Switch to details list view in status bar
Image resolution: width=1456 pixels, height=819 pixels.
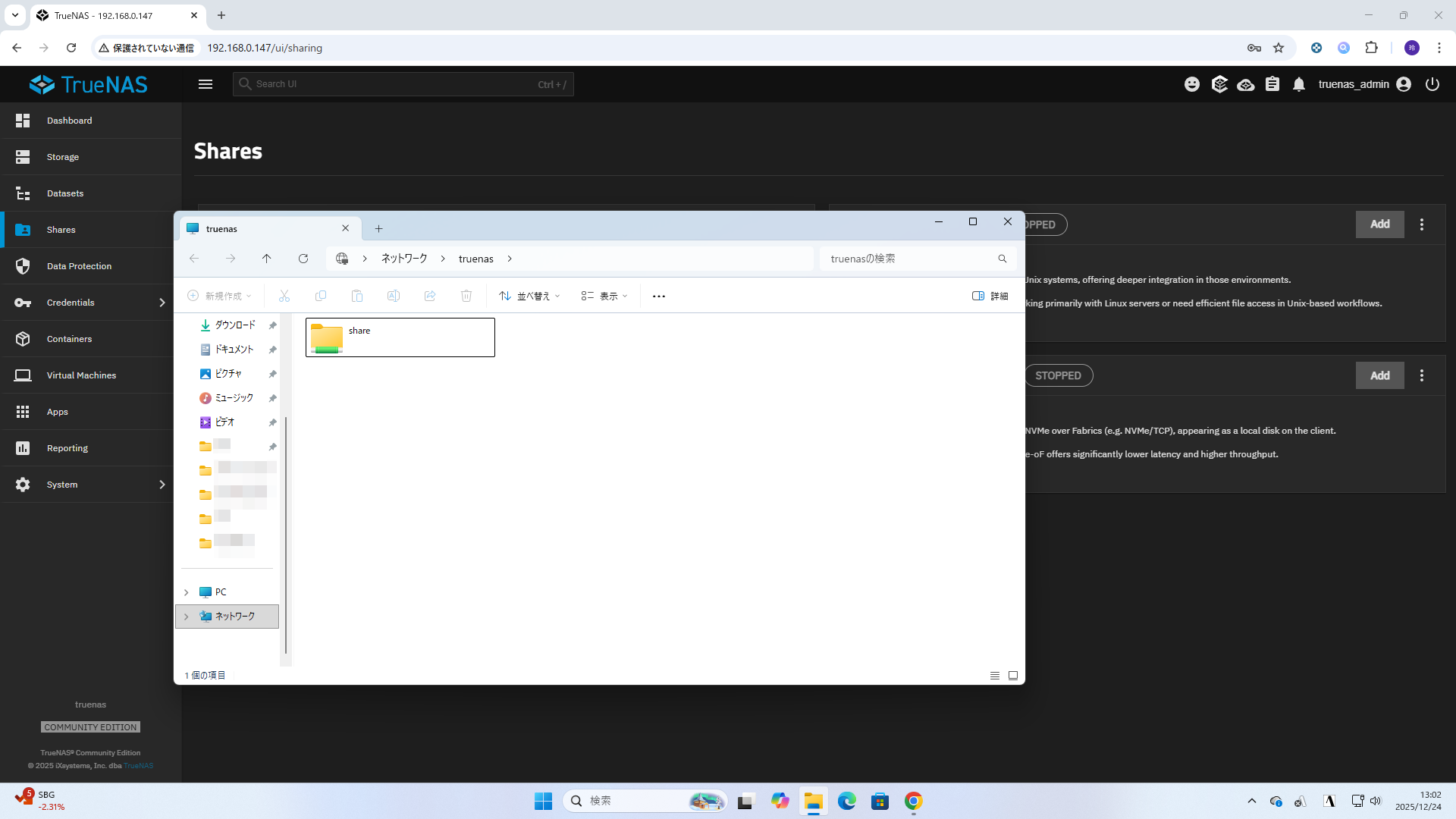click(x=995, y=676)
